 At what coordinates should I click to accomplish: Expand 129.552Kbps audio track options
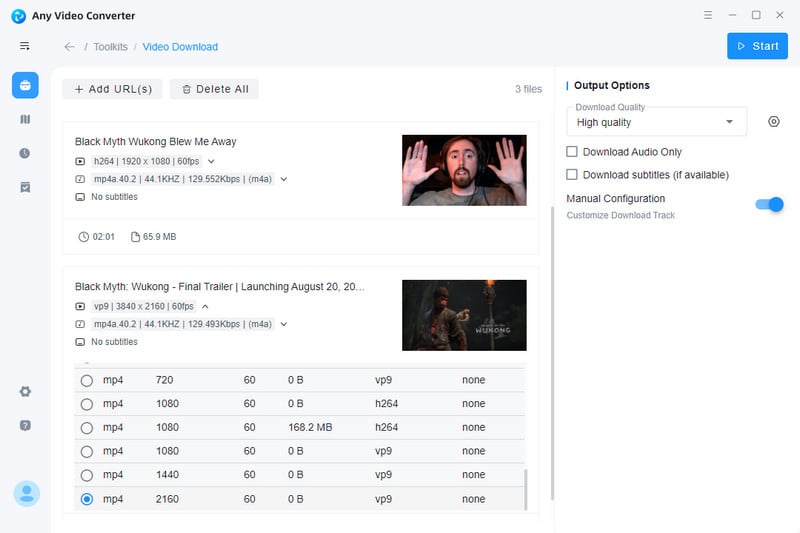pos(284,179)
